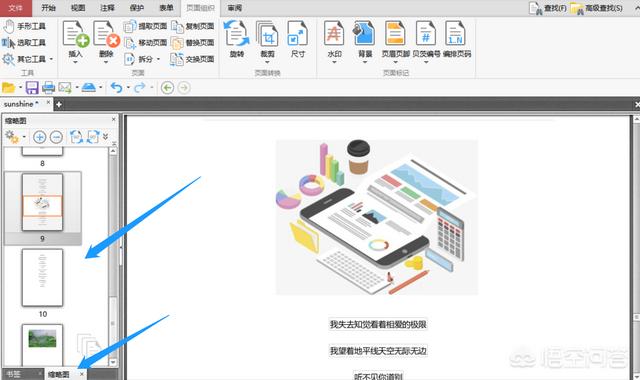The image size is (640, 380).
Task: Open the Watermark tool
Action: pos(334,34)
